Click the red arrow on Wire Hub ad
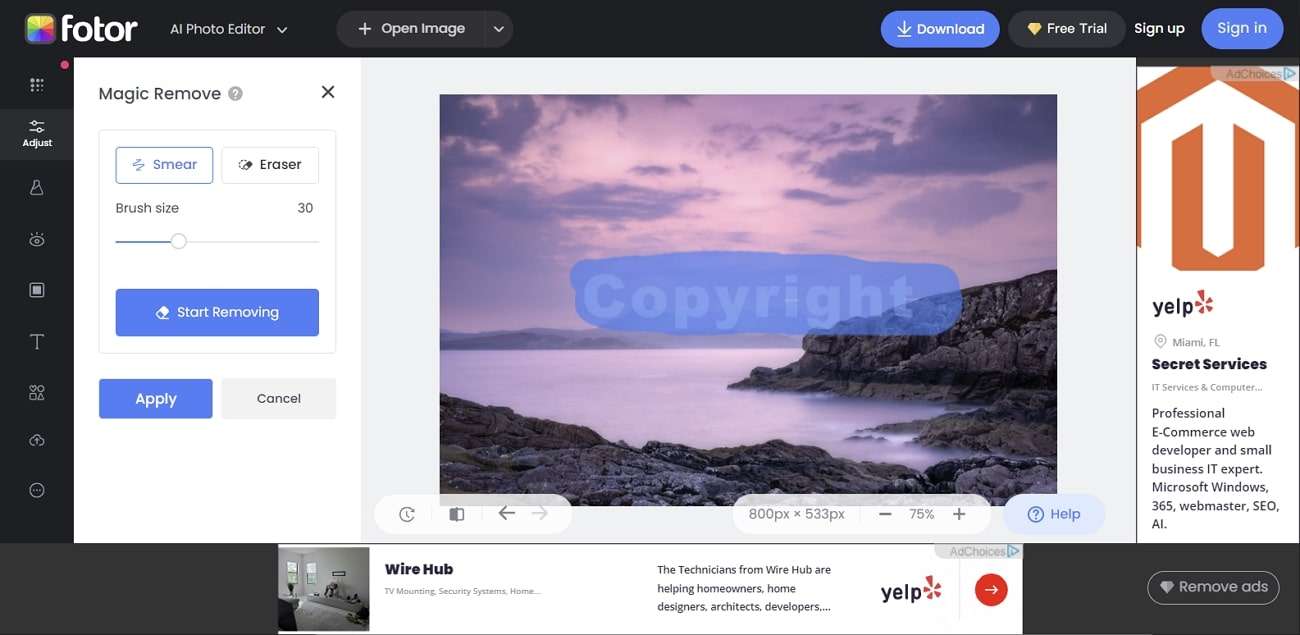Viewport: 1300px width, 635px height. [991, 590]
